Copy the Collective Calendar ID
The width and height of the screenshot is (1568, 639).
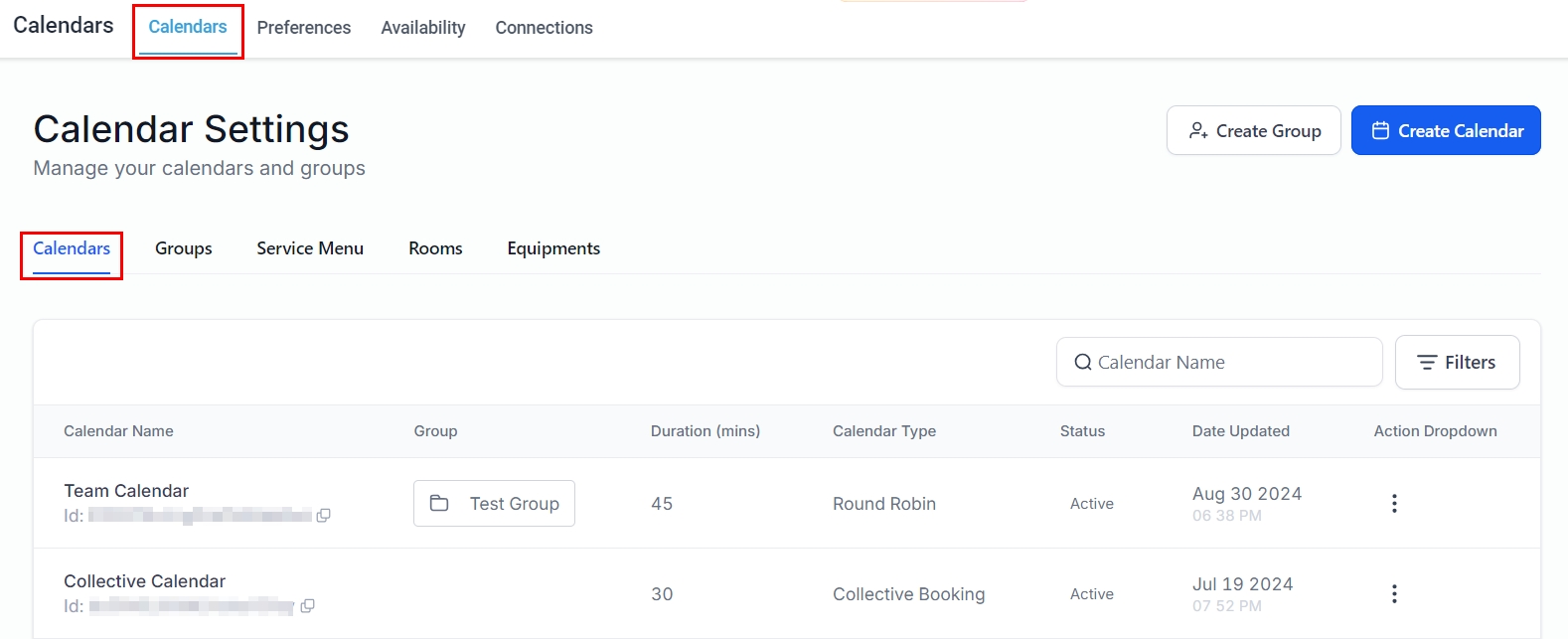[307, 606]
